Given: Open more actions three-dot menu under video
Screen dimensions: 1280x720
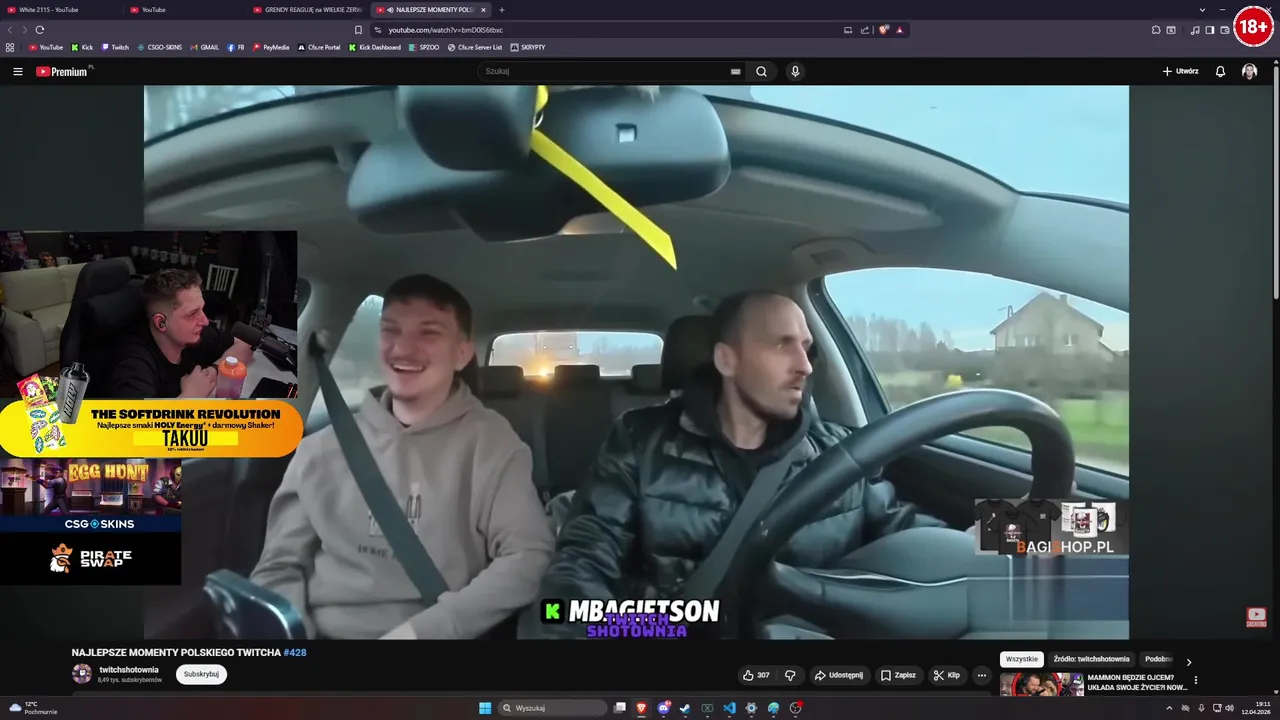Looking at the screenshot, I should (x=981, y=675).
